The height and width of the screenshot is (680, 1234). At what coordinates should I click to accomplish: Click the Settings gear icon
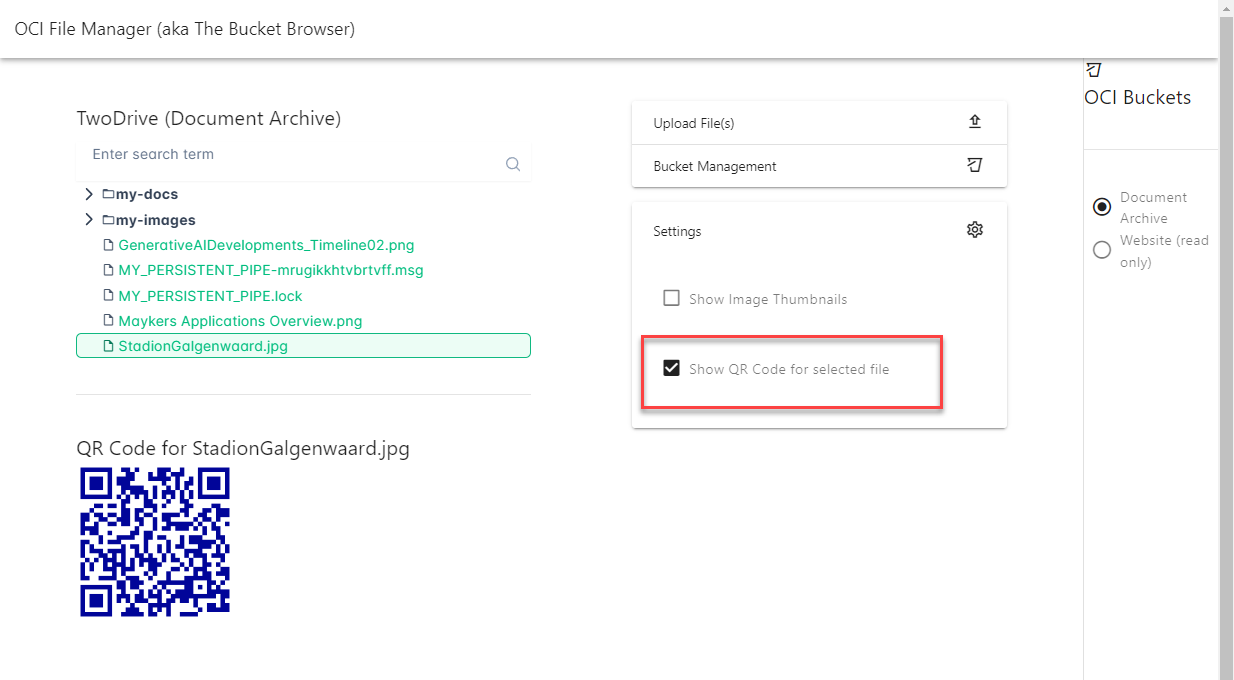click(x=975, y=230)
